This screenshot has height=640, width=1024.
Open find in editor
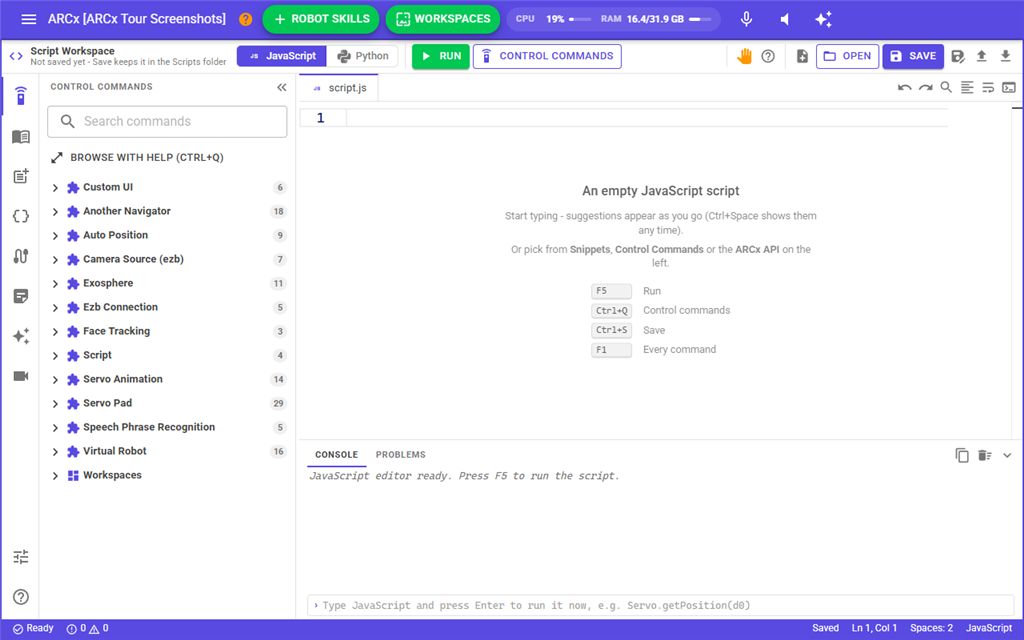(946, 87)
